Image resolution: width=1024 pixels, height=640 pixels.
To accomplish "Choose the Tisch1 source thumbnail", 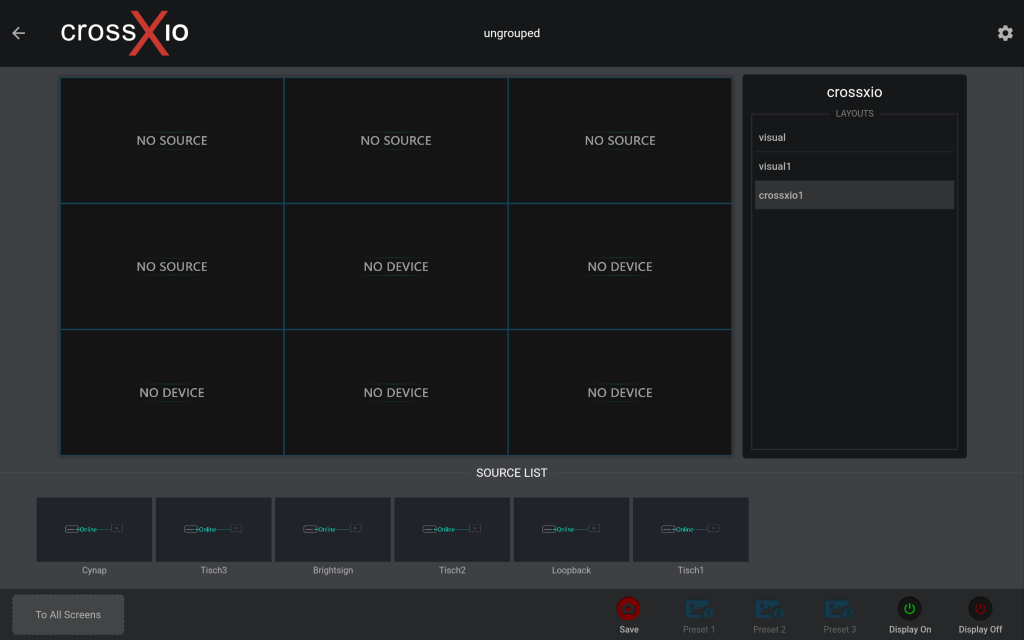I will point(690,530).
